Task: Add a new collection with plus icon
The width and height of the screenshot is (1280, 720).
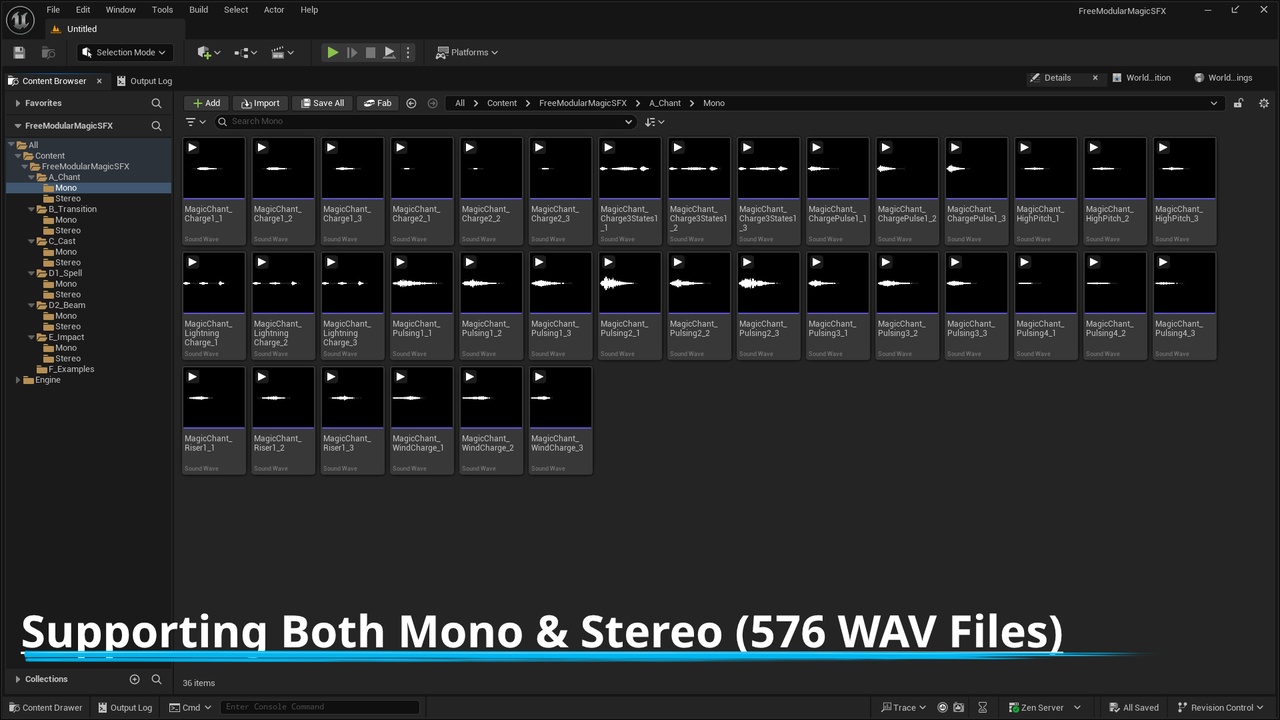Action: pyautogui.click(x=134, y=679)
